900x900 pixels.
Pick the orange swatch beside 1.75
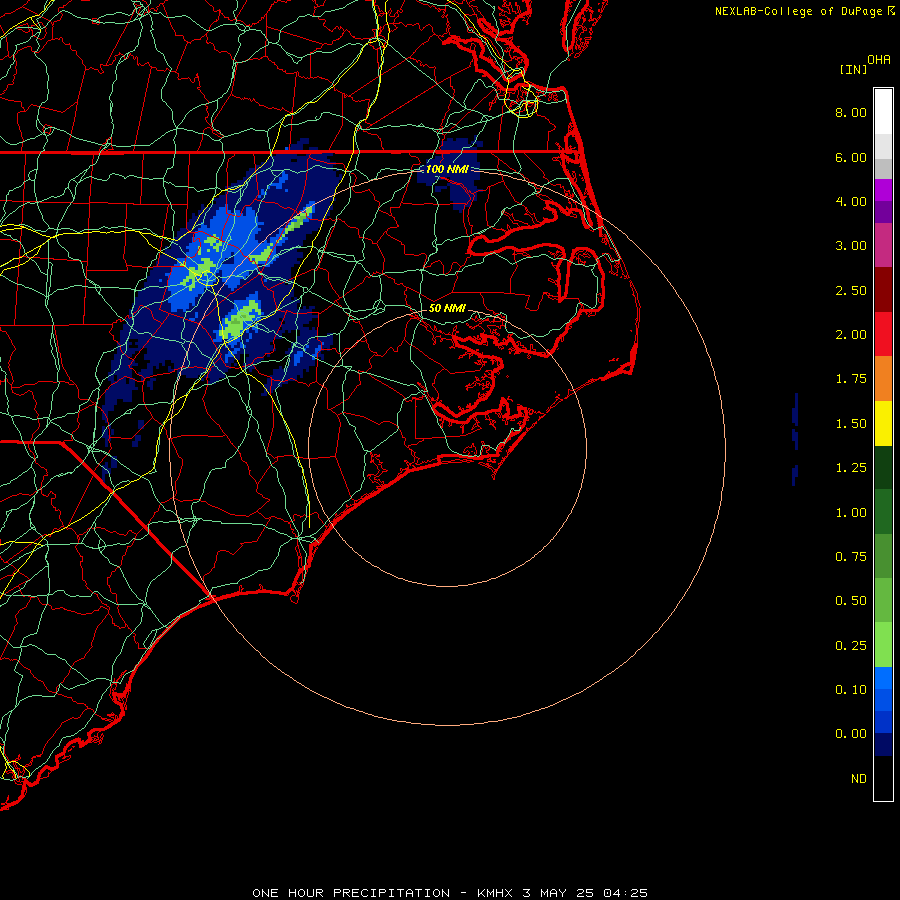[883, 379]
